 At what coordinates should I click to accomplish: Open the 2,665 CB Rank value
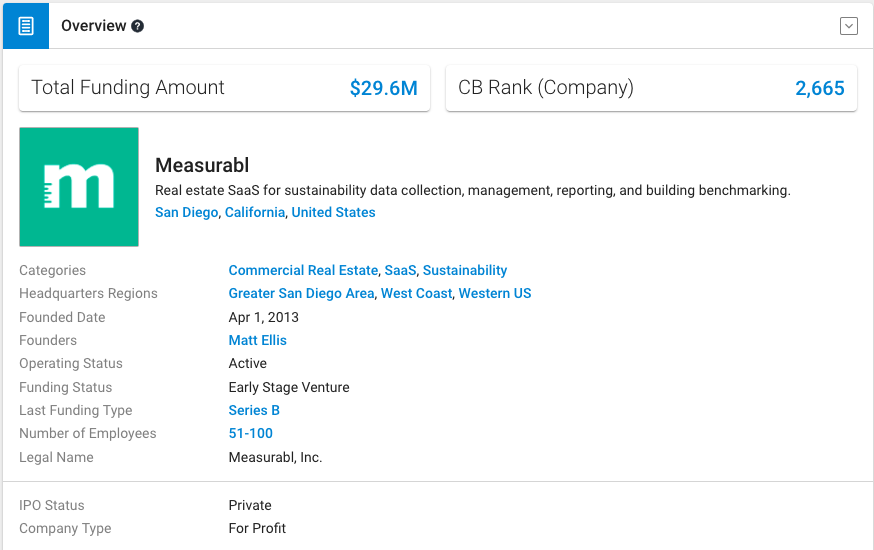[819, 88]
